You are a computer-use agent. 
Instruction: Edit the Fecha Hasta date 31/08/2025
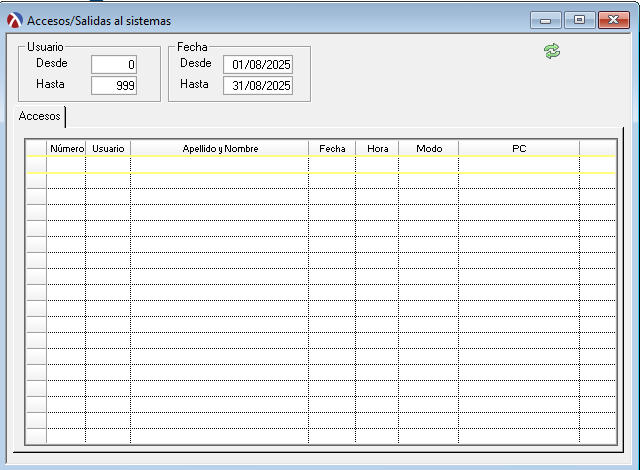coord(258,85)
